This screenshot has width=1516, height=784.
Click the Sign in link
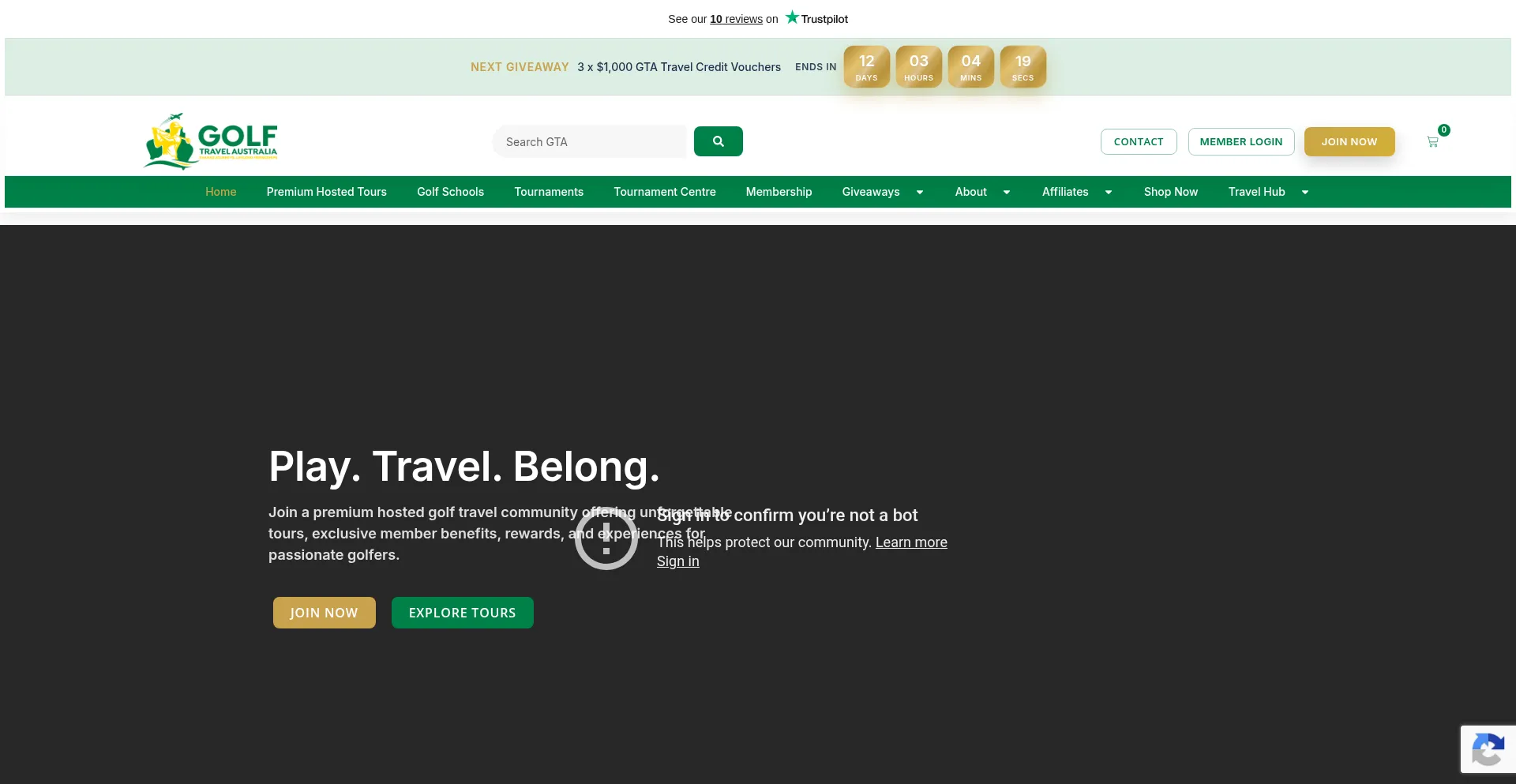coord(678,561)
